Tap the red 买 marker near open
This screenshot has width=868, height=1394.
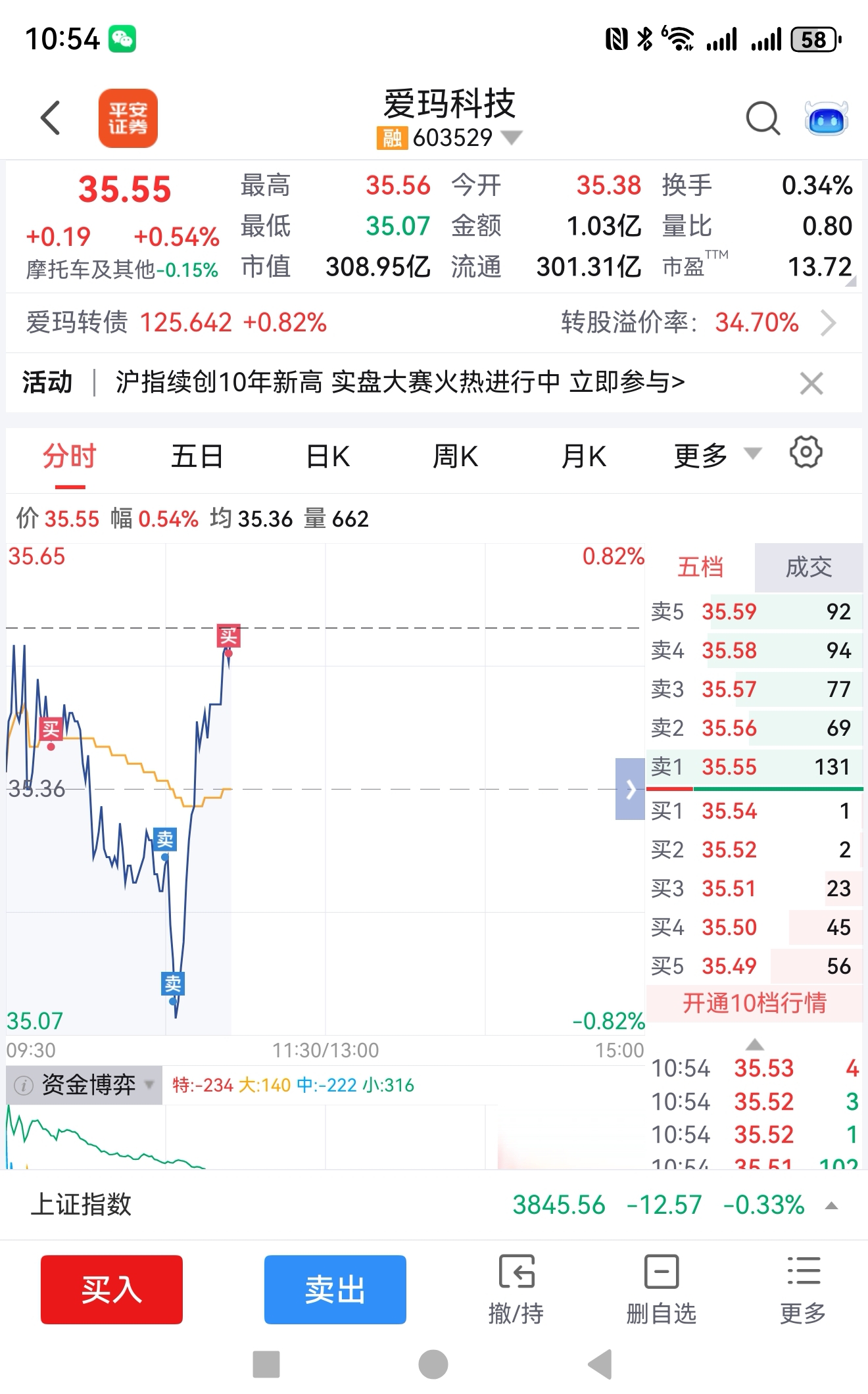coord(51,729)
